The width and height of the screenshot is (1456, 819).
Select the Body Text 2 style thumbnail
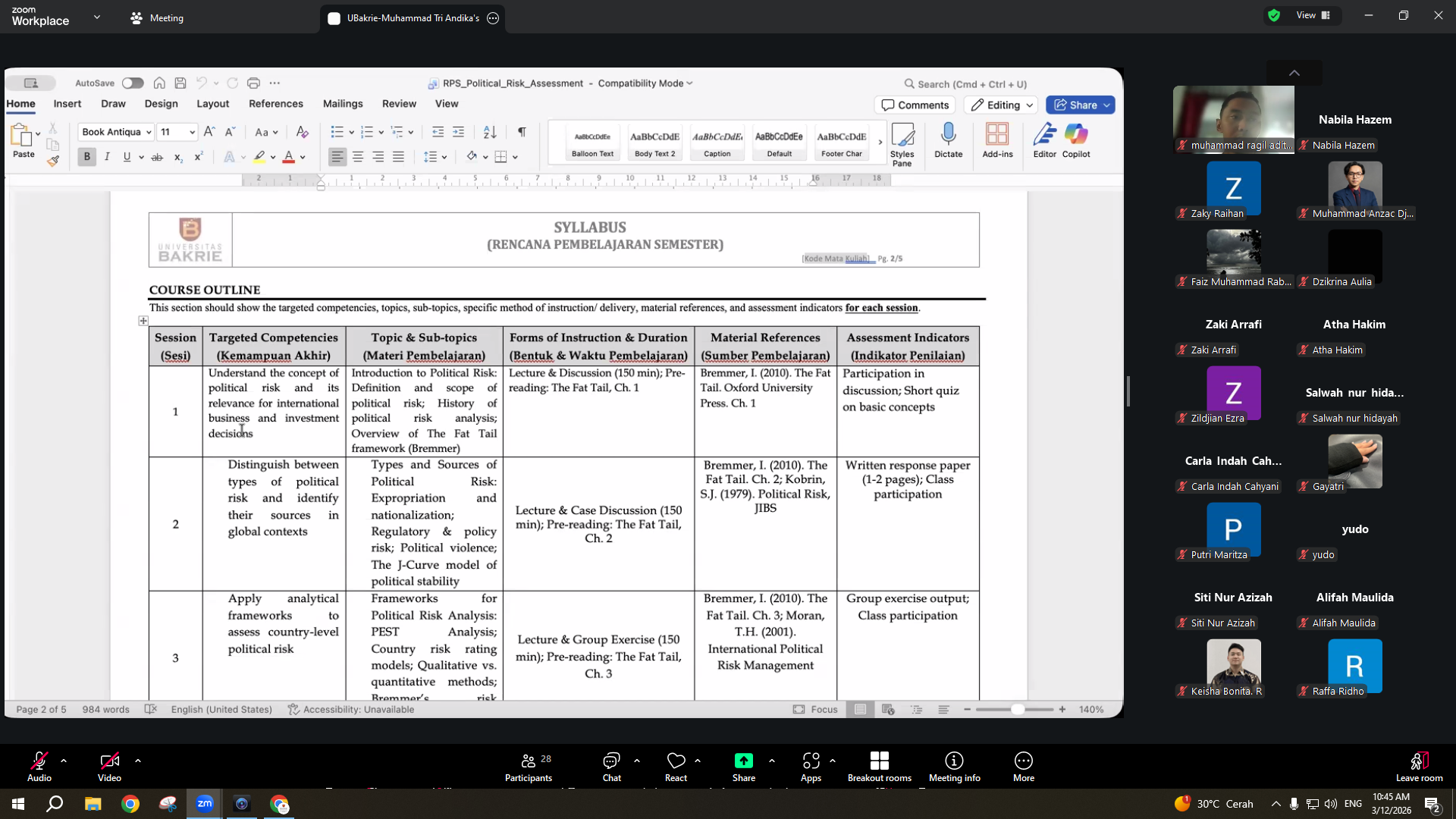click(654, 142)
